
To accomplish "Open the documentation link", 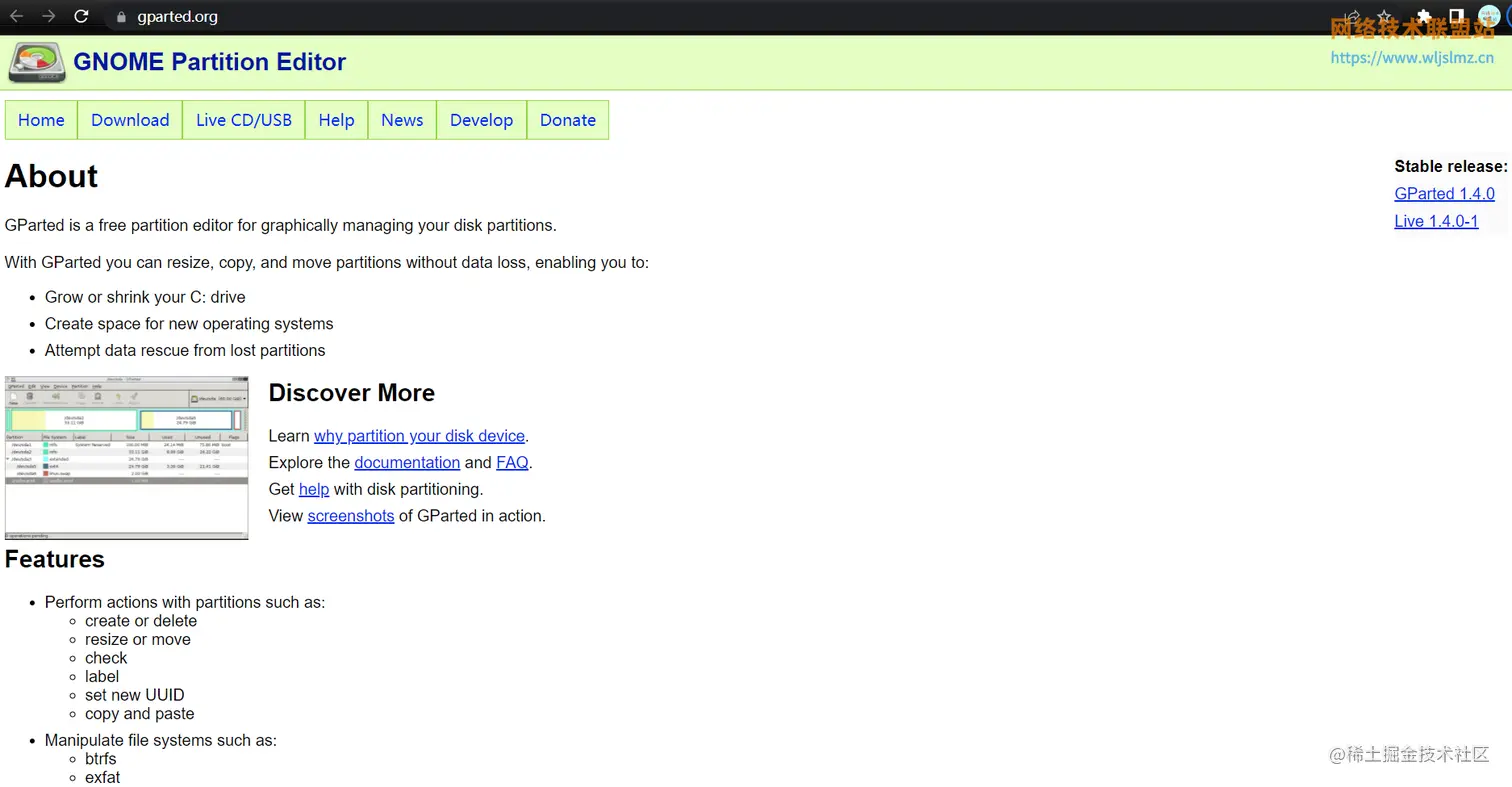I will pyautogui.click(x=407, y=463).
